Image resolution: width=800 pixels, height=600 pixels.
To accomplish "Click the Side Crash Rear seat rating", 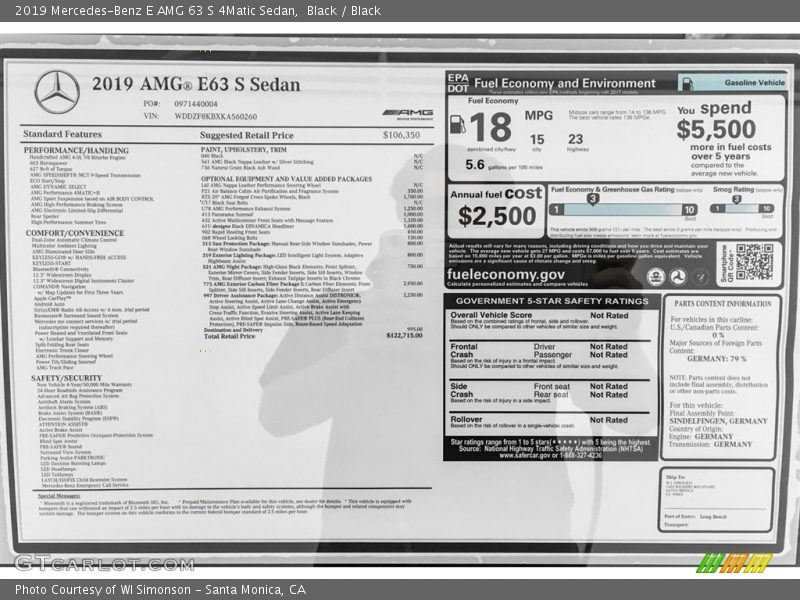I will (581, 394).
